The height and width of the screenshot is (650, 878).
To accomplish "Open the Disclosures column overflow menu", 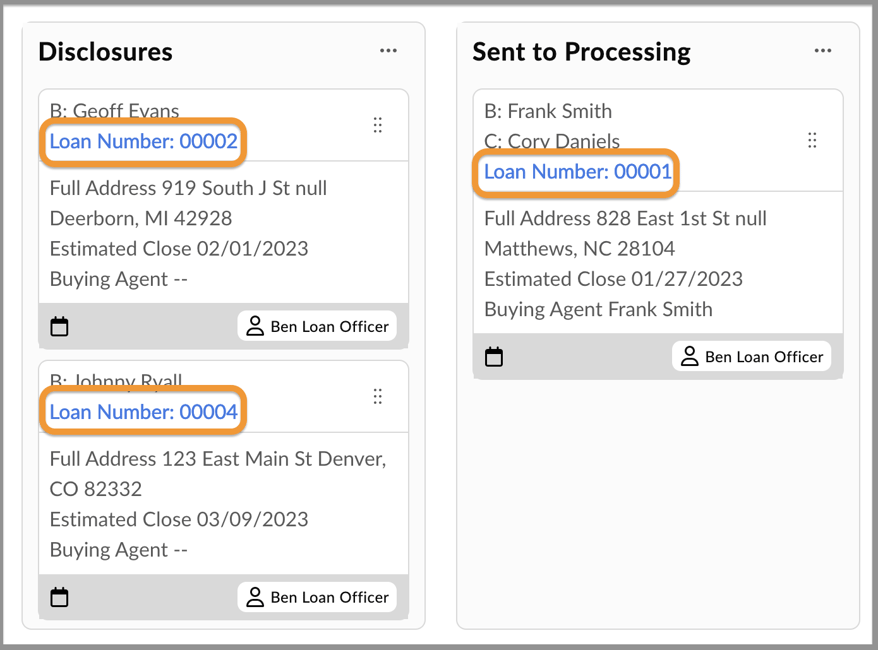I will (x=388, y=50).
